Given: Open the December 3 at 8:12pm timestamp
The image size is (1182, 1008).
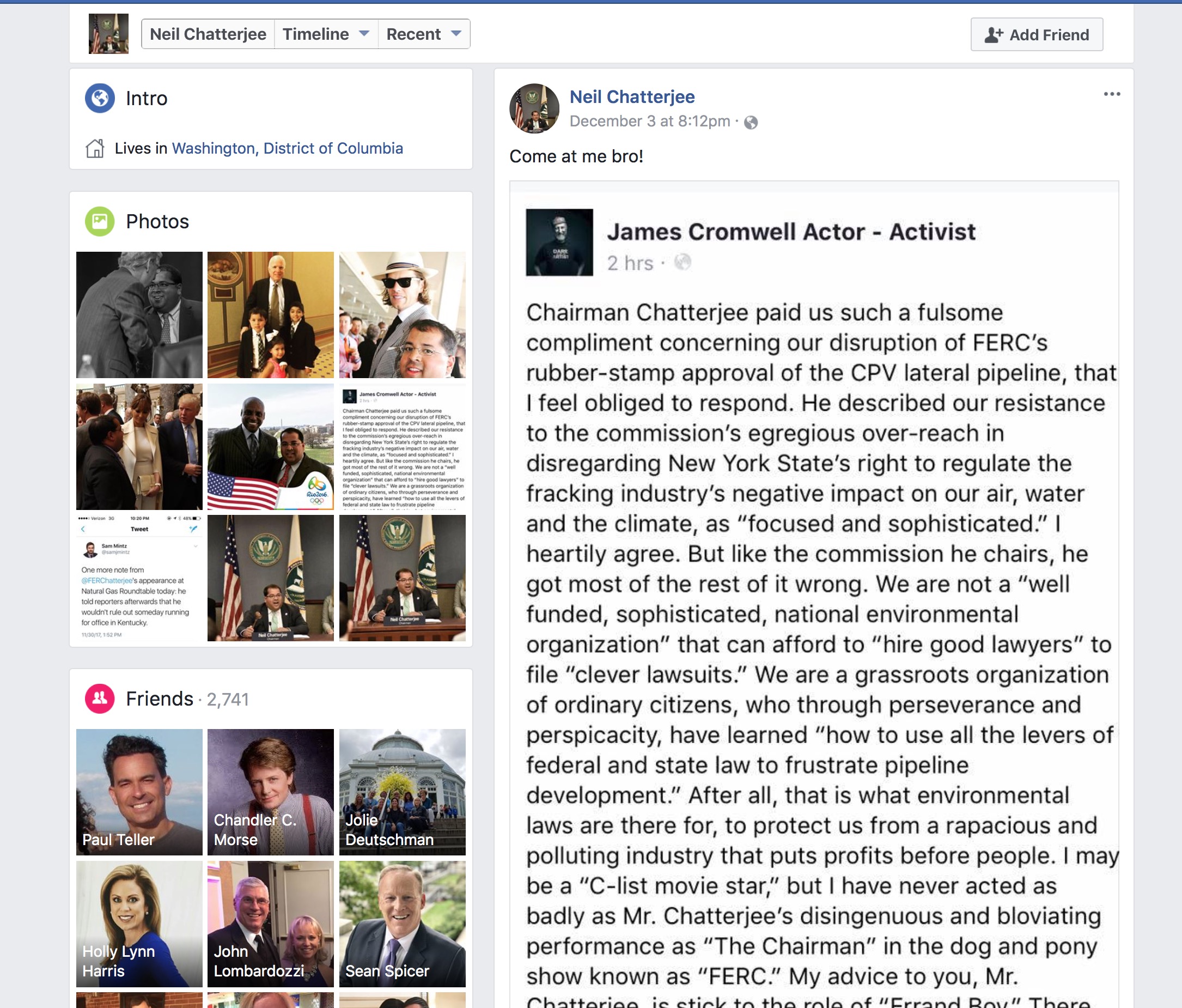Looking at the screenshot, I should [650, 122].
